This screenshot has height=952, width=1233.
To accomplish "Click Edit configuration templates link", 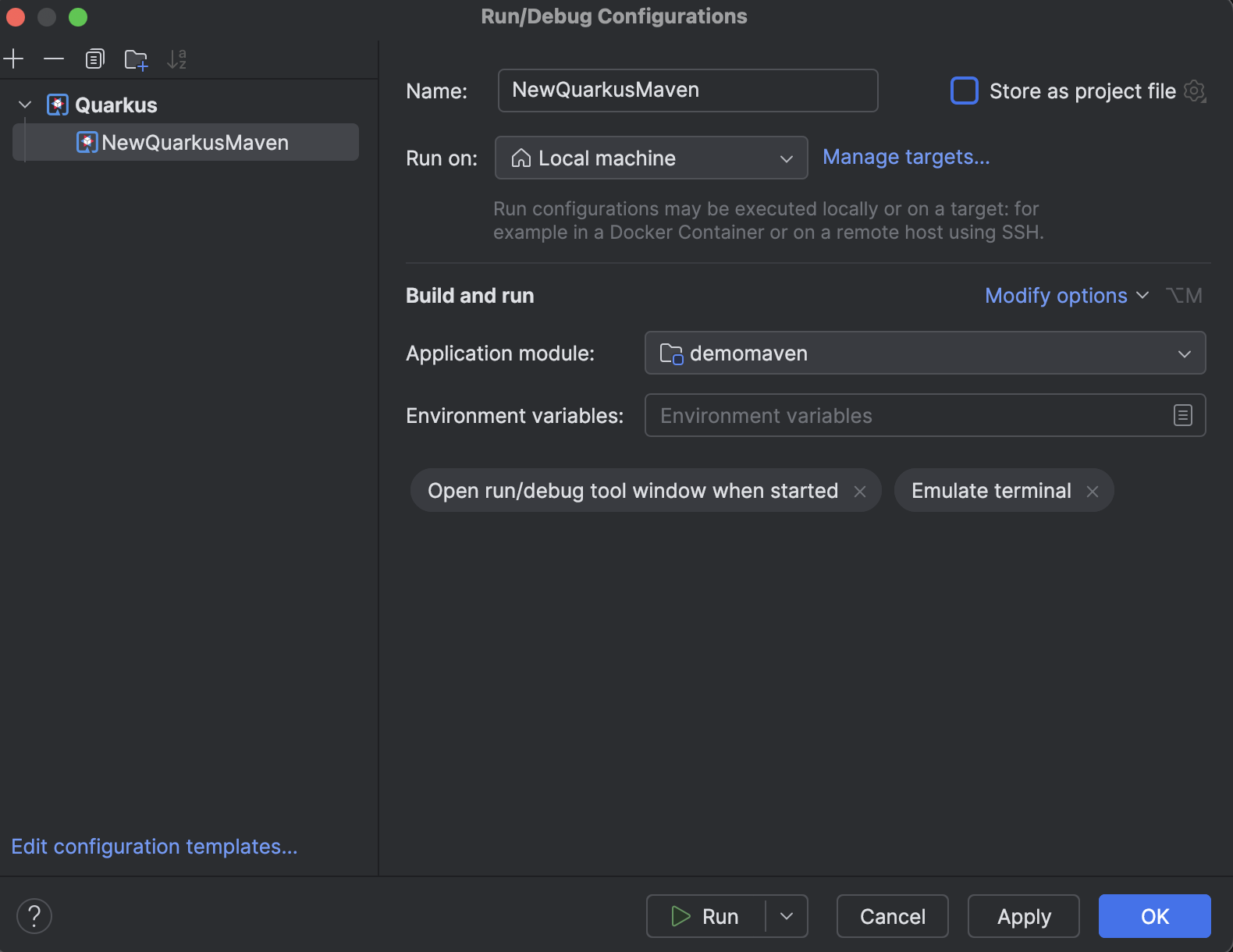I will [155, 847].
